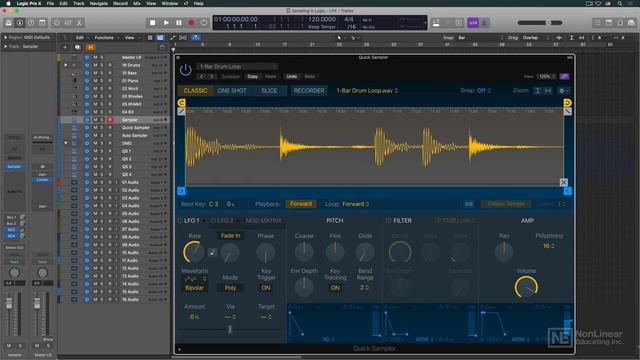Viewport: 640px width, 360px height.
Task: Click the Quick Sampler power button
Action: point(185,70)
